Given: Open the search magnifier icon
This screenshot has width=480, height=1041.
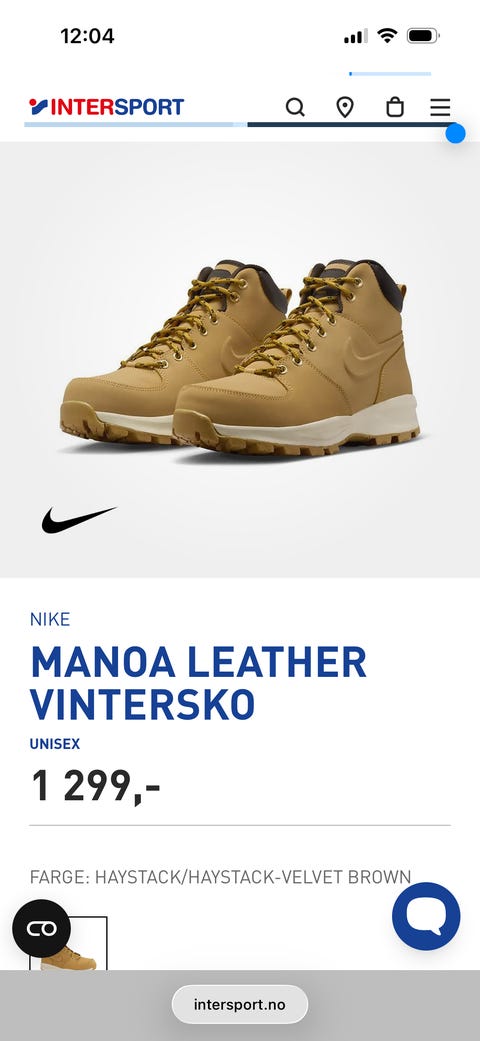Looking at the screenshot, I should coord(295,107).
